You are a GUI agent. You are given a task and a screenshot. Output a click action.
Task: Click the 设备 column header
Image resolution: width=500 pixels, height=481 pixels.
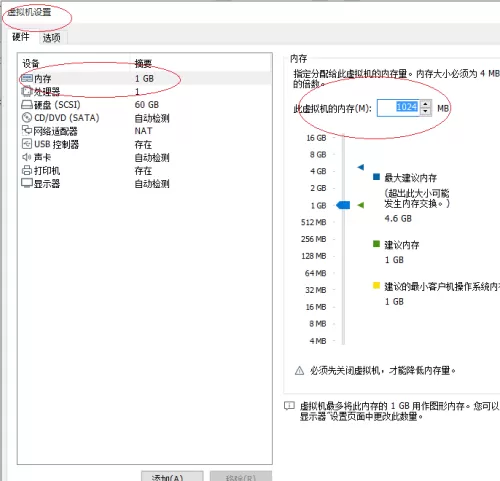coord(31,63)
